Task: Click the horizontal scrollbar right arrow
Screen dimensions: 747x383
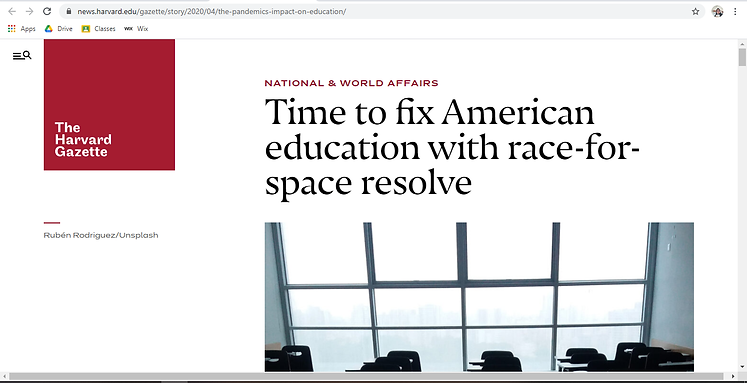Action: click(x=733, y=376)
